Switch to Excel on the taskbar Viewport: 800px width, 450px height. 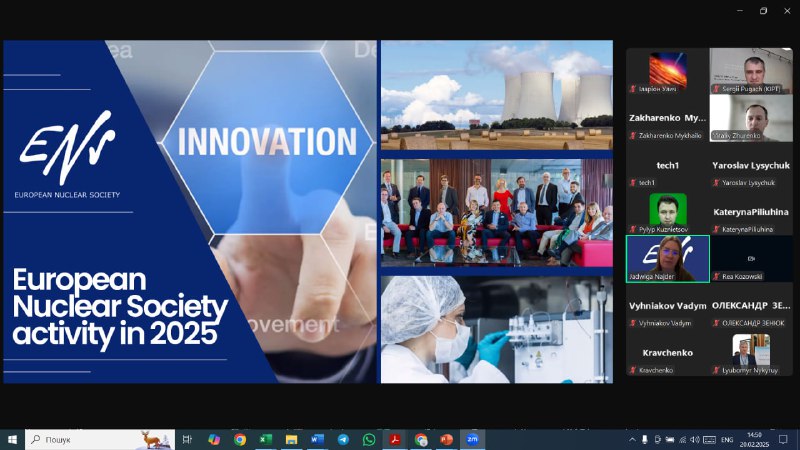pyautogui.click(x=265, y=439)
